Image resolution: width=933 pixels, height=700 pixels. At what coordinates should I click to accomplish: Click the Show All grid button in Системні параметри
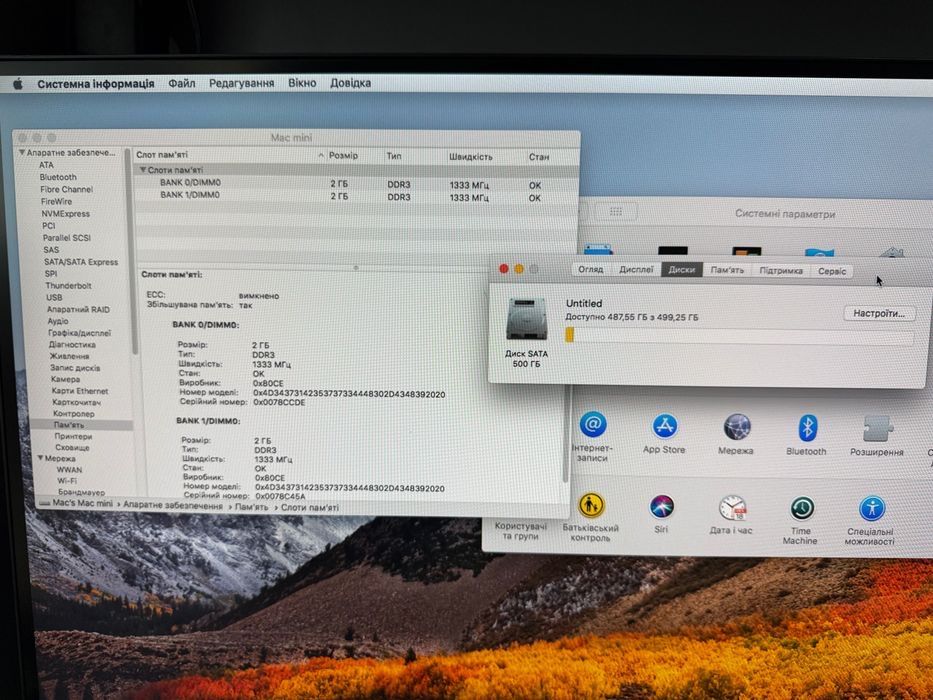616,211
